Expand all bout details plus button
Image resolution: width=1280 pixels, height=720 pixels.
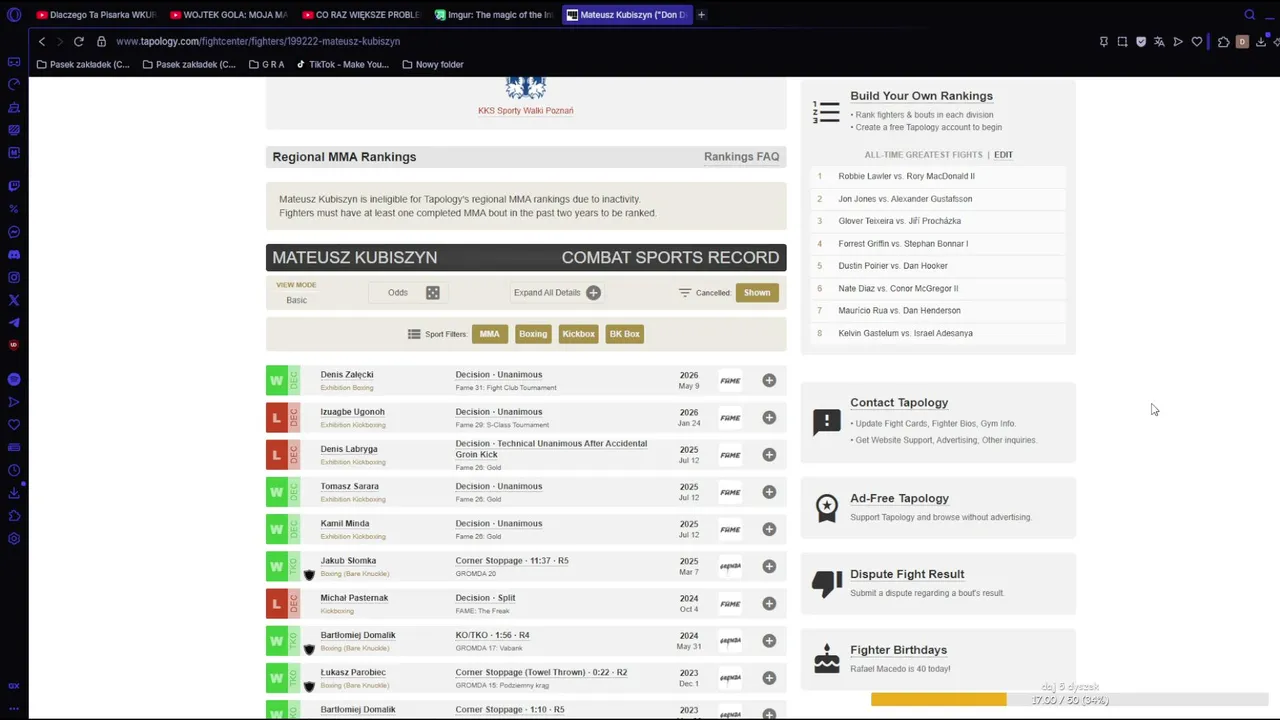click(593, 293)
